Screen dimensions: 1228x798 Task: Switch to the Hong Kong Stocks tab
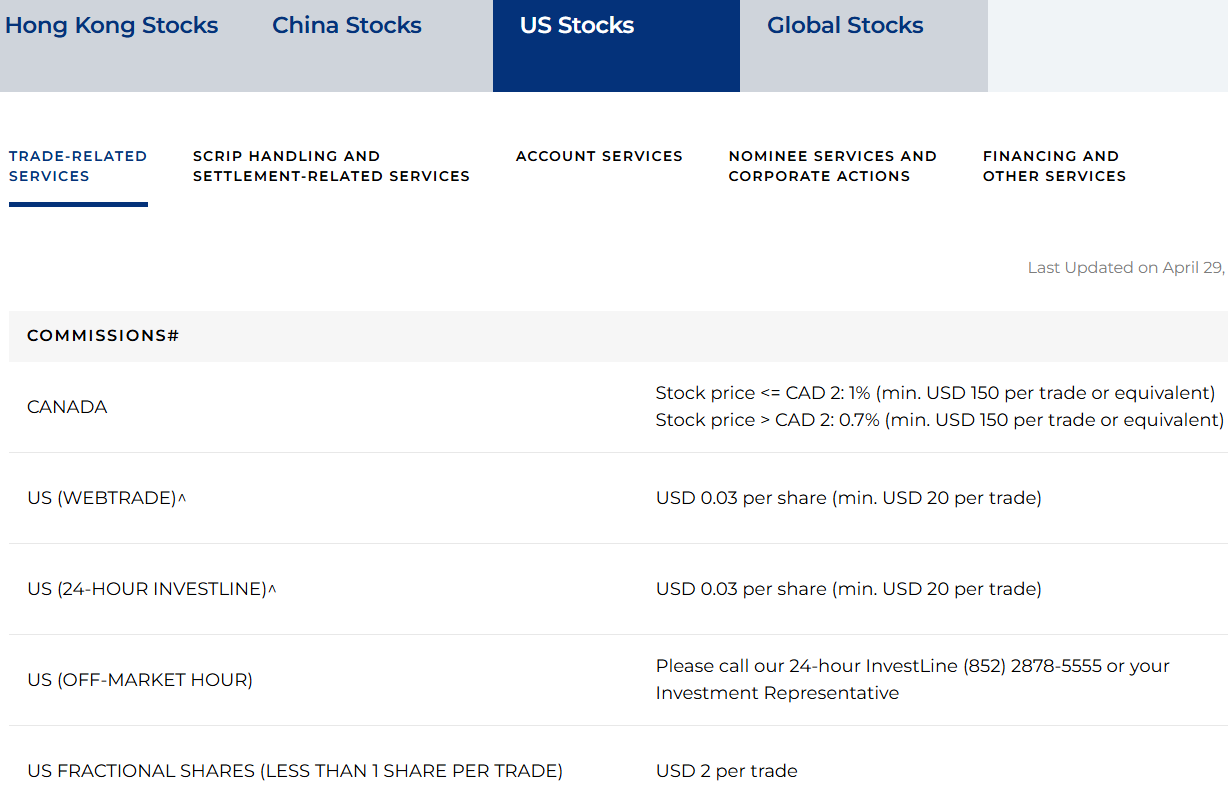(x=111, y=26)
